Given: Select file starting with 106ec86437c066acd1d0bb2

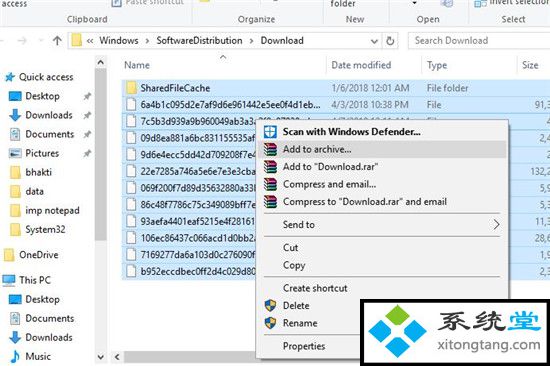Looking at the screenshot, I should coord(189,238).
